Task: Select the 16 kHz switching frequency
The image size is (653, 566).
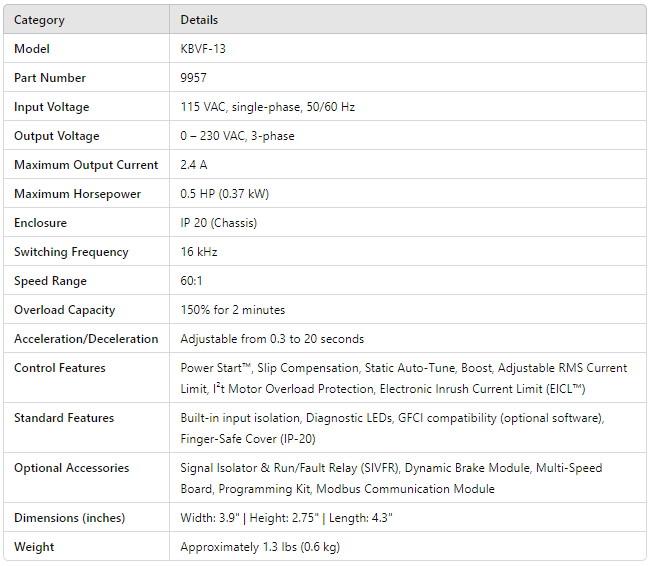Action: coord(198,252)
